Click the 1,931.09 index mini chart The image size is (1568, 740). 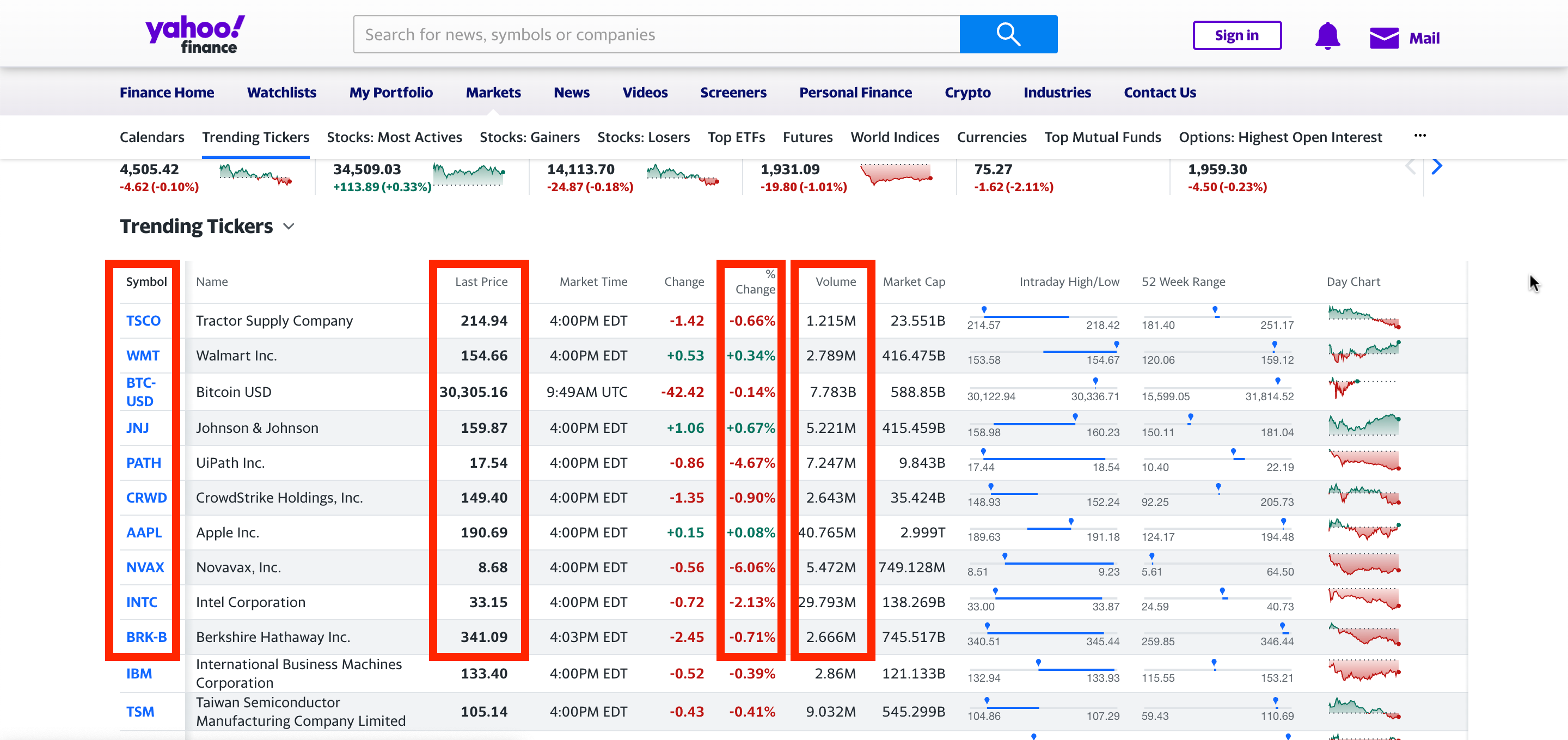[896, 174]
